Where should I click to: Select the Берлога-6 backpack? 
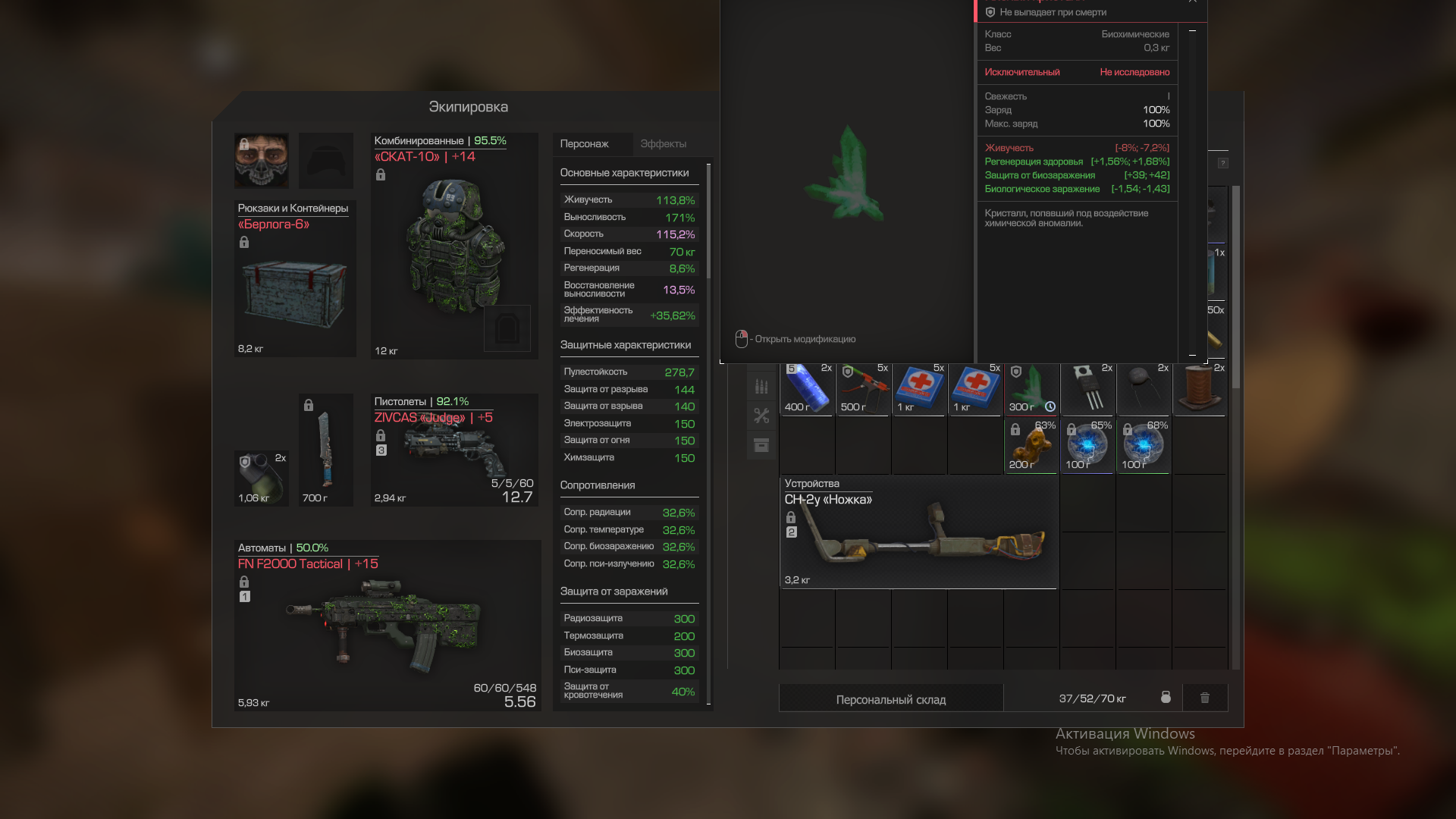295,278
